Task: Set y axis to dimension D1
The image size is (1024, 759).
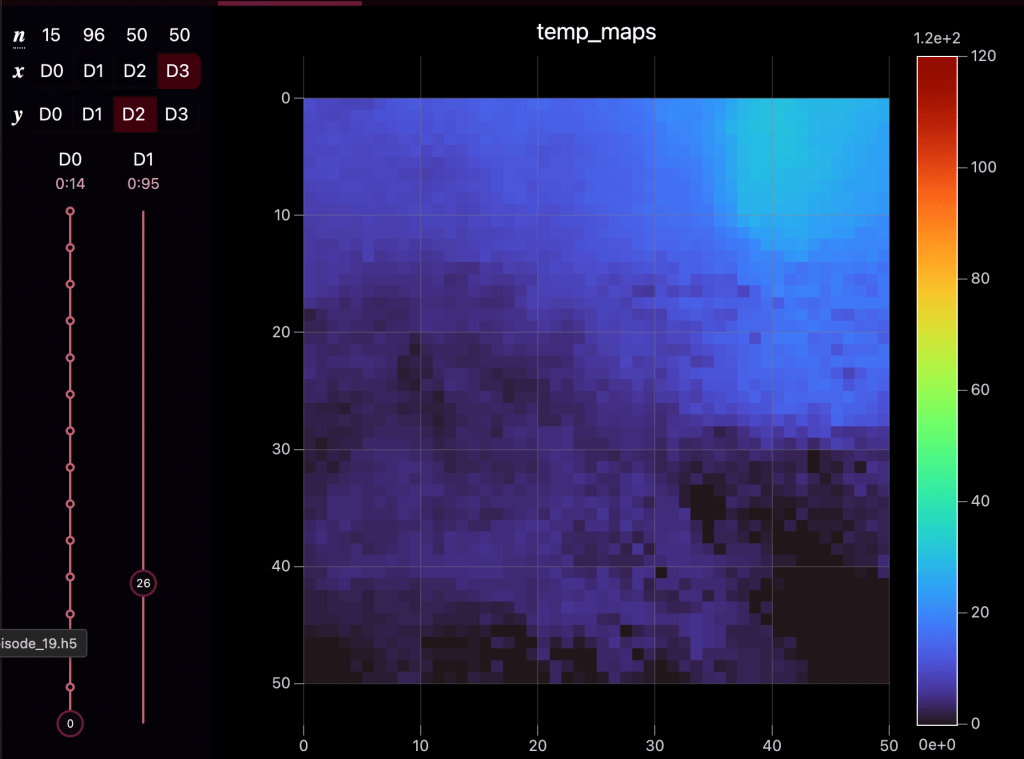Action: coord(93,115)
